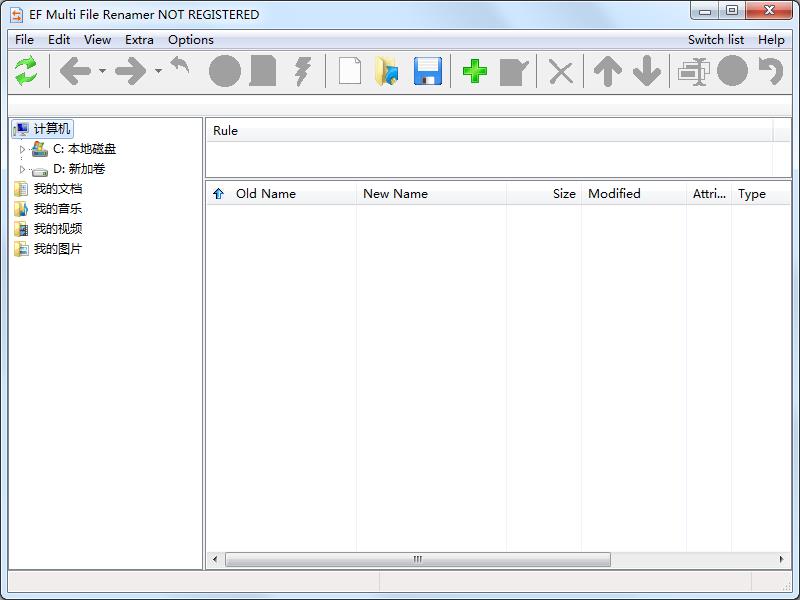800x600 pixels.
Task: Open the View menu
Action: [x=97, y=40]
